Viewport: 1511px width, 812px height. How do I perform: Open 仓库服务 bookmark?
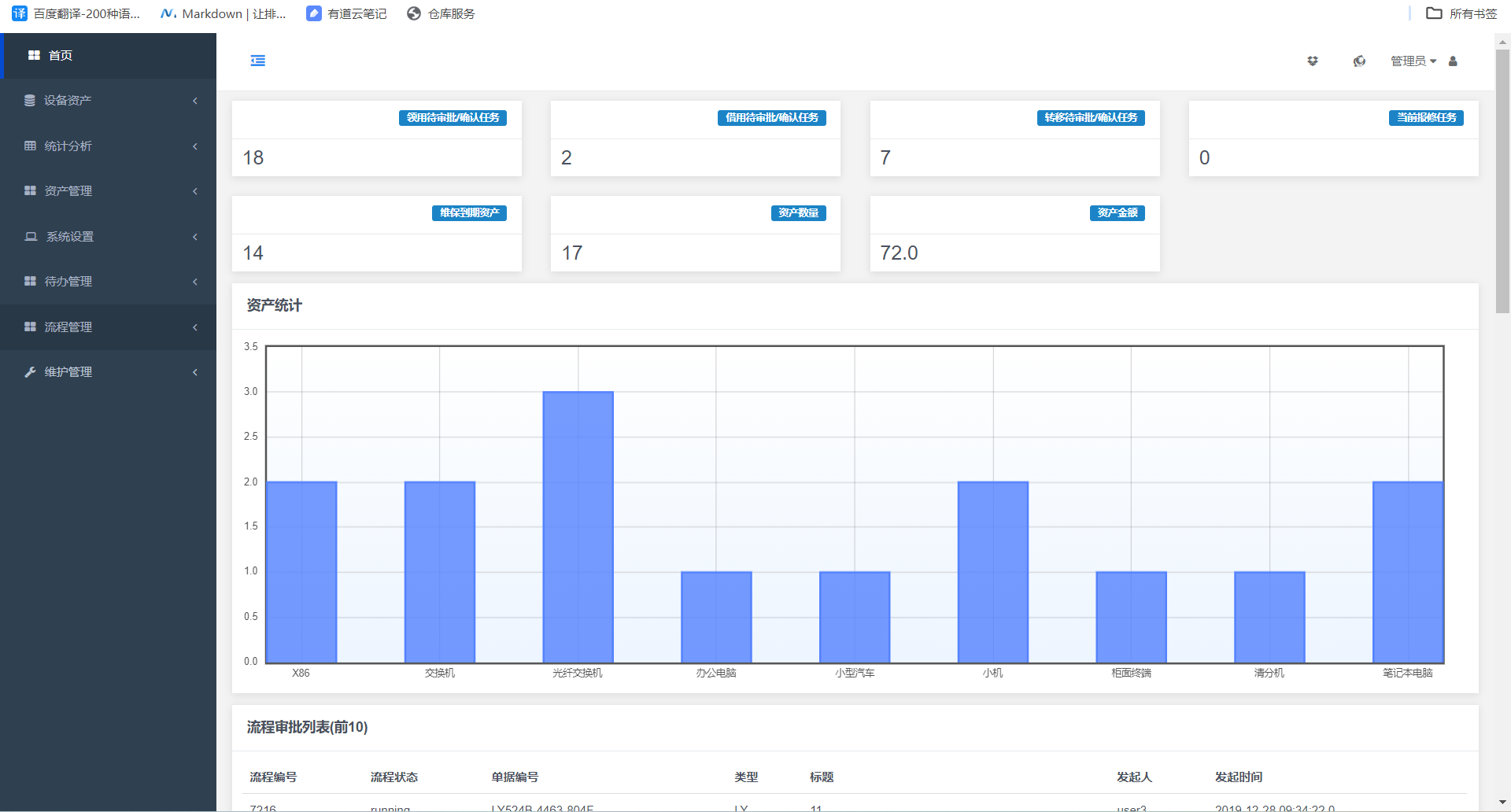coord(441,13)
